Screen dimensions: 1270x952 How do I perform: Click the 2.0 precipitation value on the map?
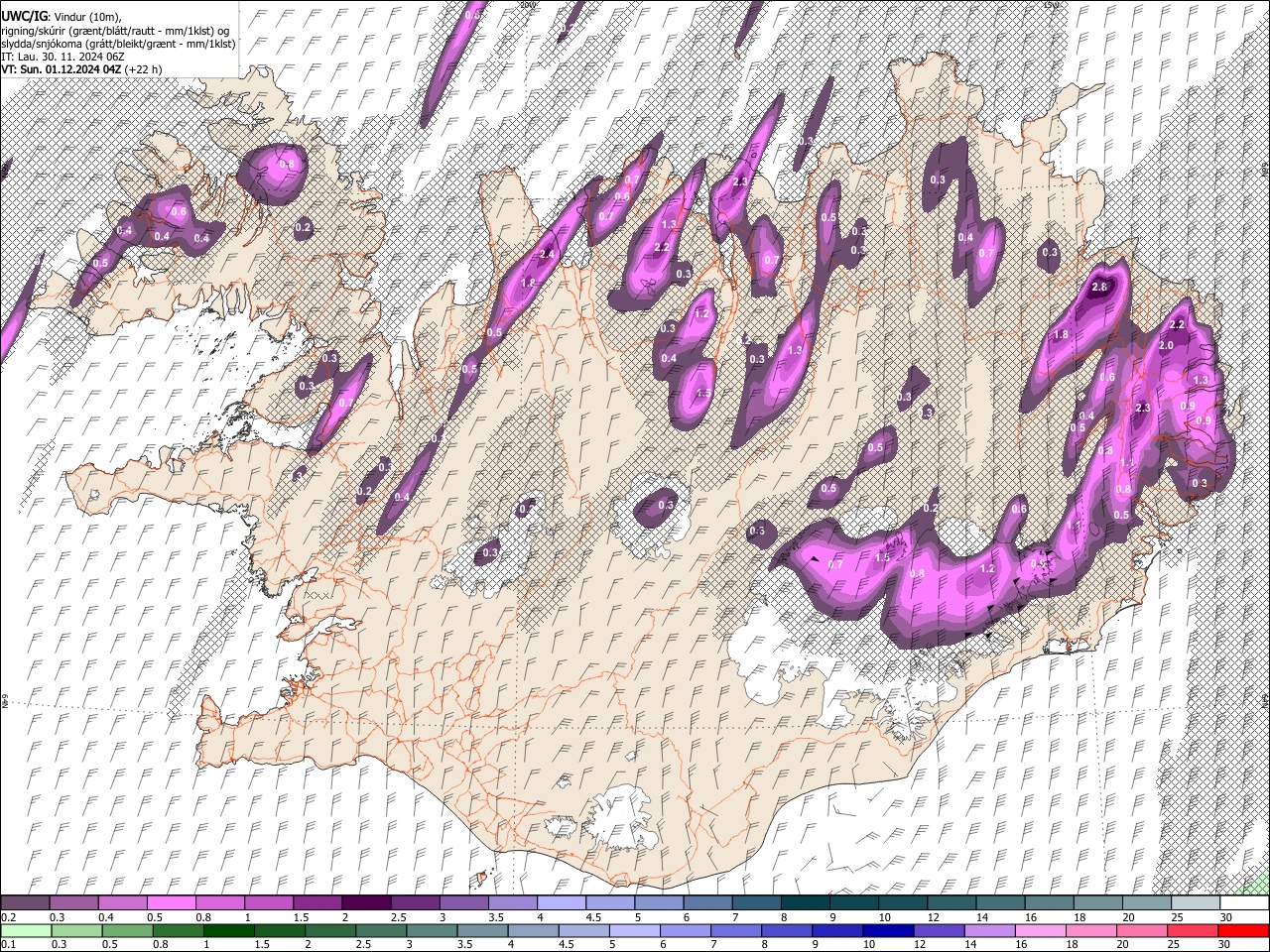click(1166, 345)
